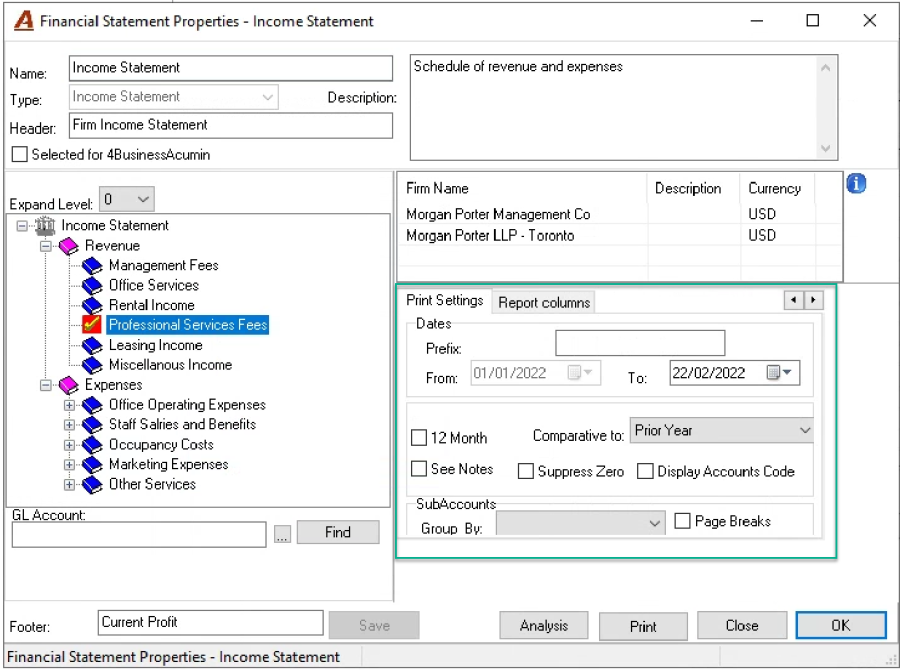Confirm with the OK button
The height and width of the screenshot is (670, 900).
pos(841,625)
